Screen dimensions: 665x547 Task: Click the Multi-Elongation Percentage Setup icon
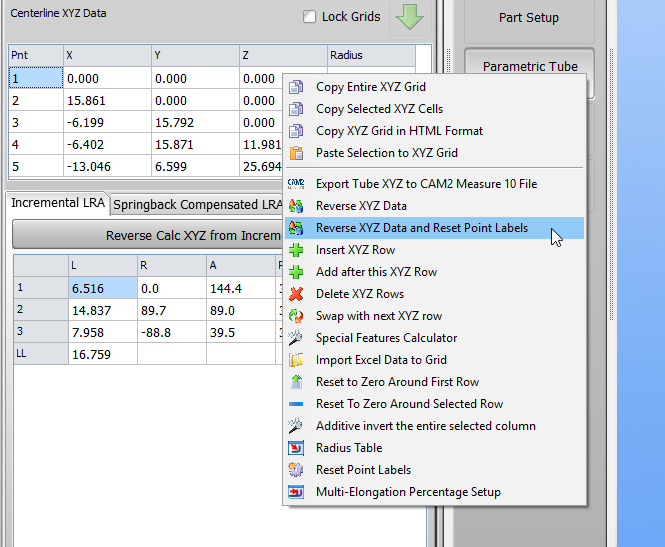click(296, 492)
